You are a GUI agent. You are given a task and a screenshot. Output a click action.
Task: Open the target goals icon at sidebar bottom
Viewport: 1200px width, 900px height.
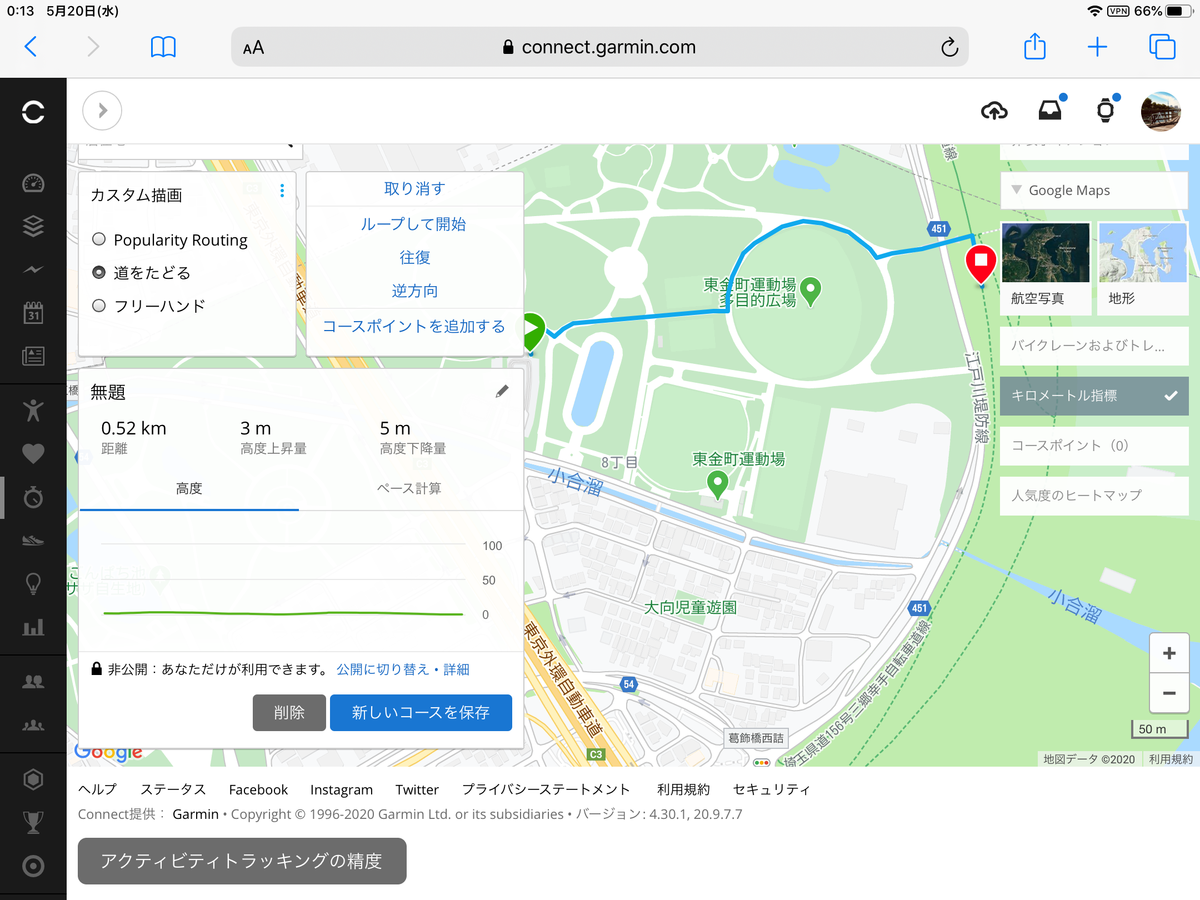pyautogui.click(x=33, y=866)
